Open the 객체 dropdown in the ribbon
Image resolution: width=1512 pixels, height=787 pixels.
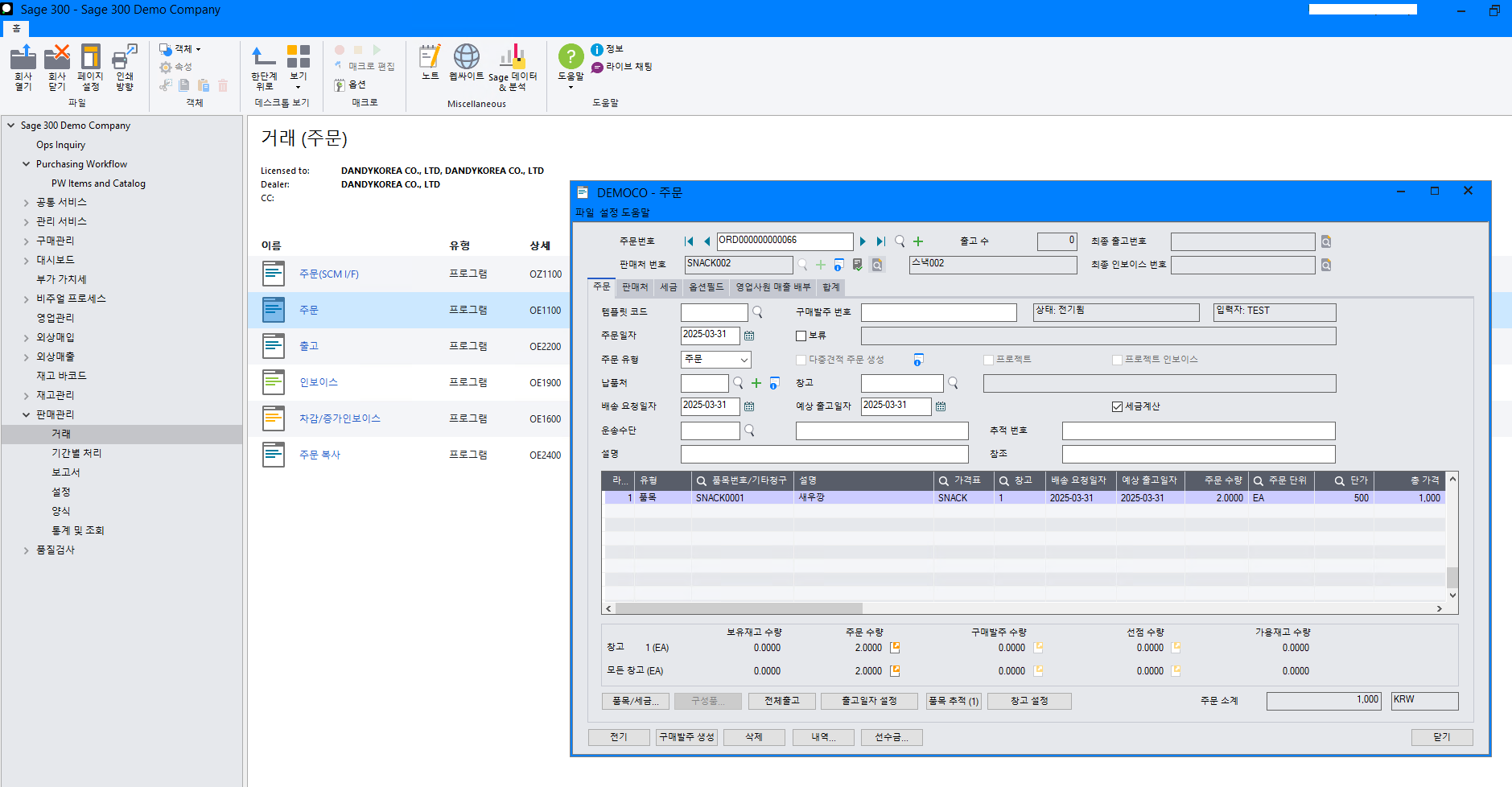coord(179,49)
